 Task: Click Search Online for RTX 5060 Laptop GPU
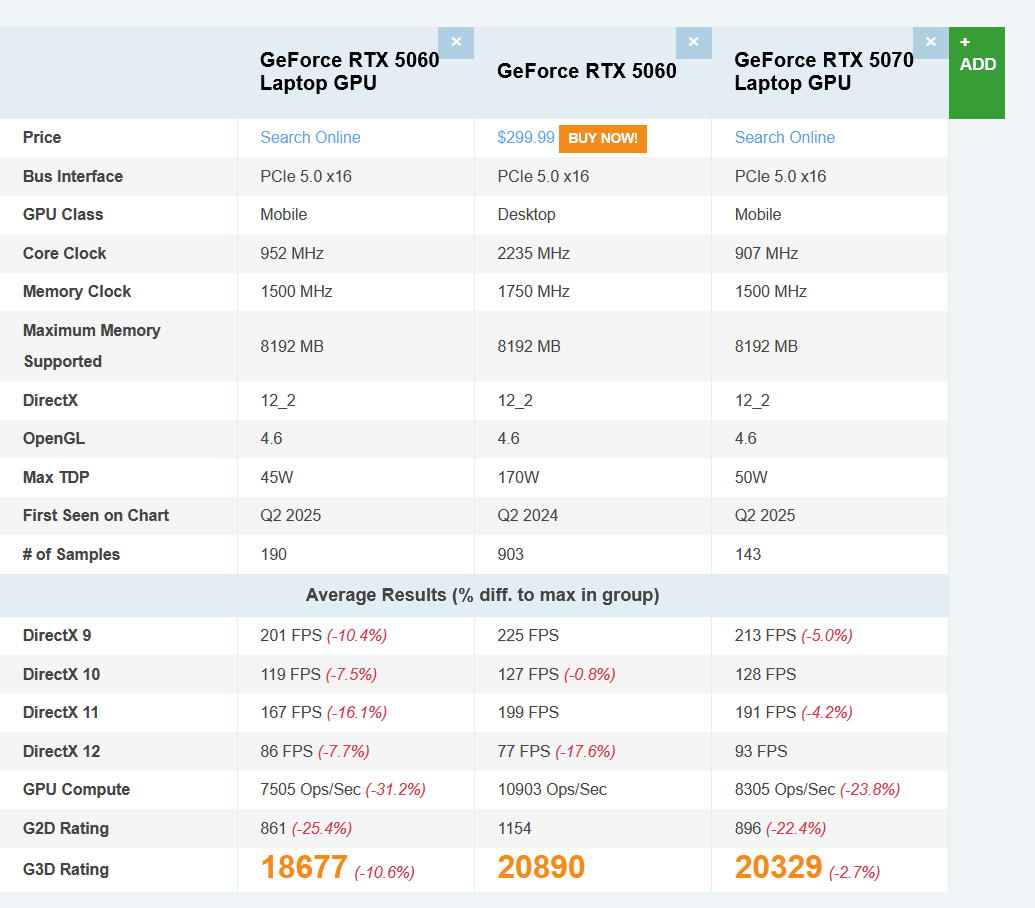click(310, 138)
